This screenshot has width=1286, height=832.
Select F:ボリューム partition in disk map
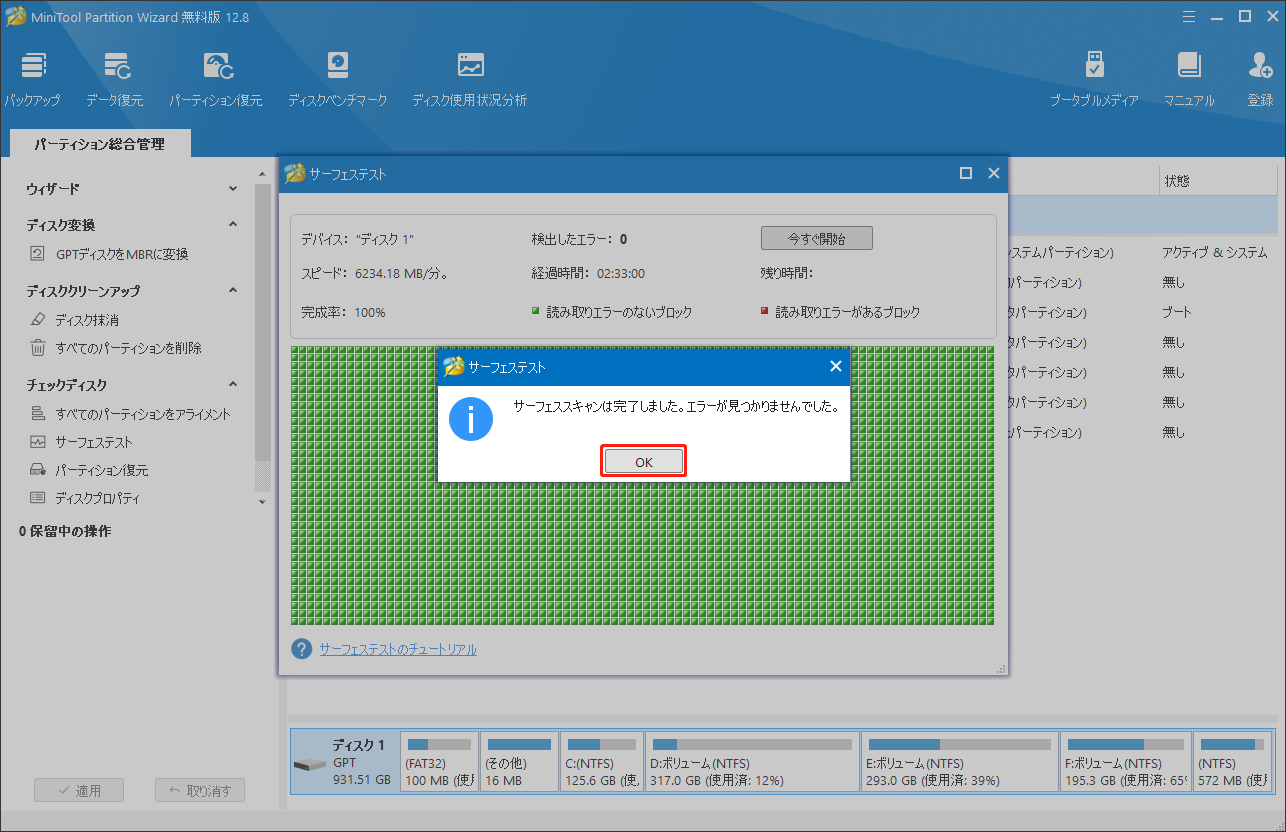click(x=1126, y=762)
